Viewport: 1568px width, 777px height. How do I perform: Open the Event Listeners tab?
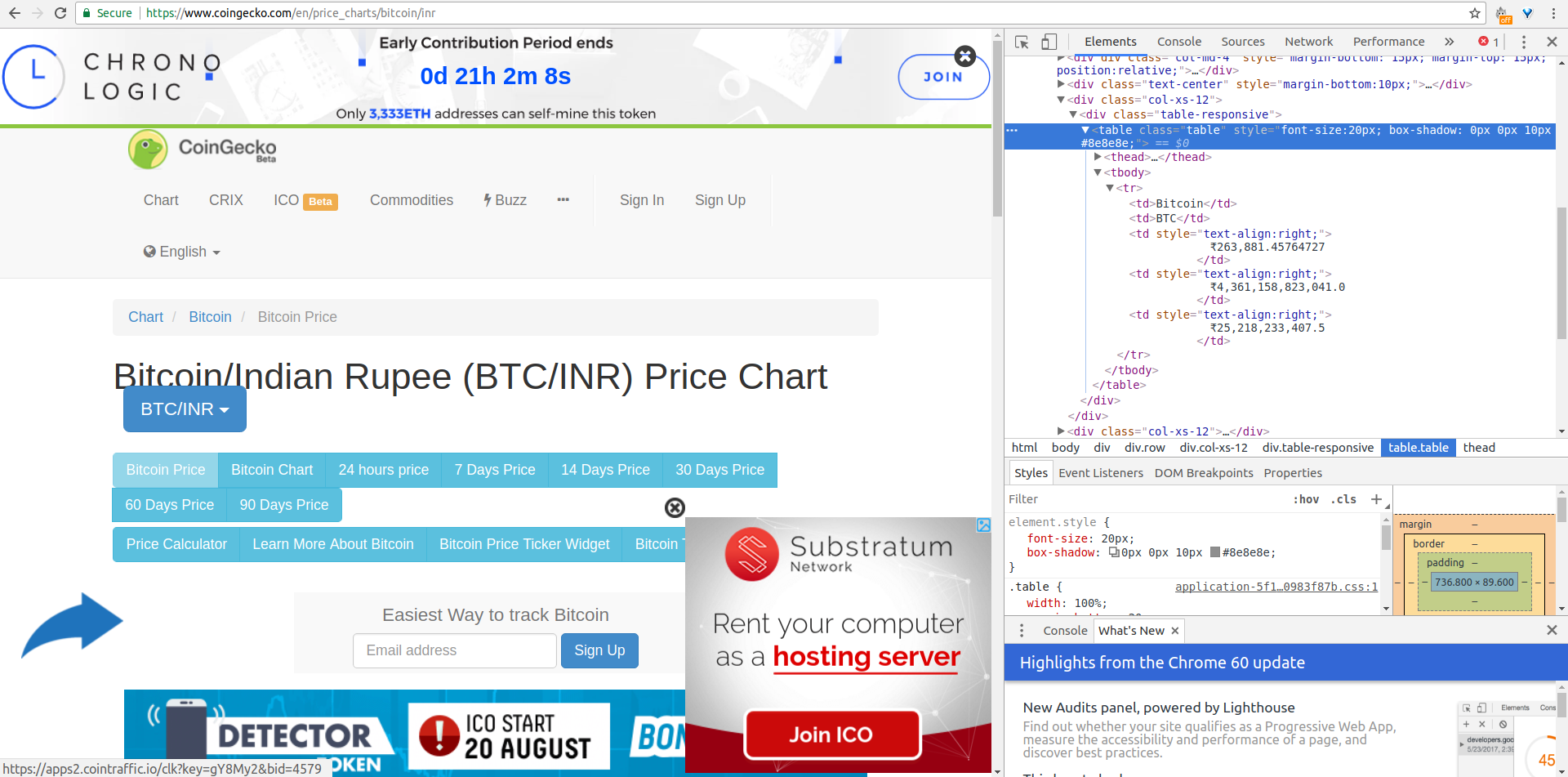[1101, 472]
